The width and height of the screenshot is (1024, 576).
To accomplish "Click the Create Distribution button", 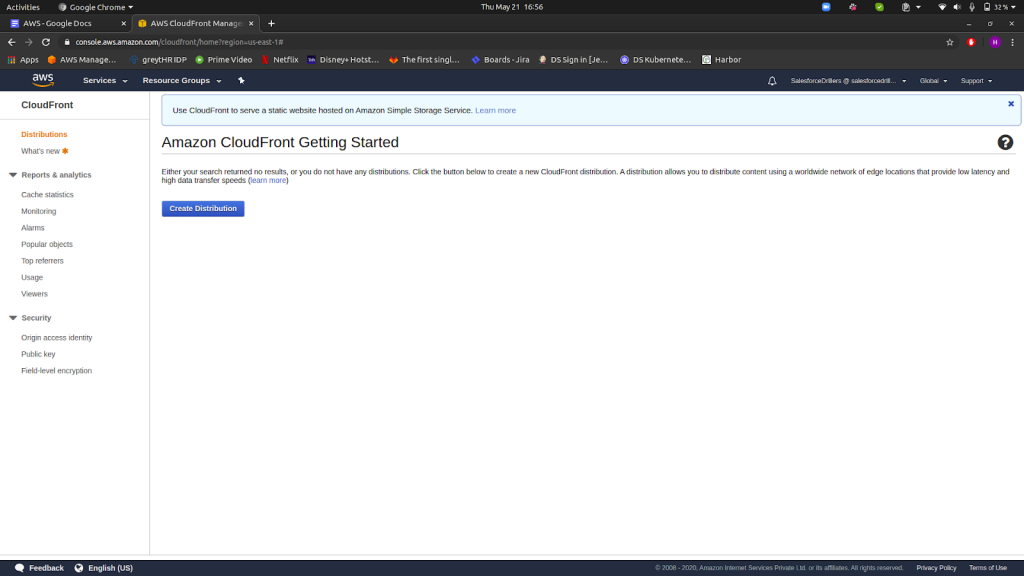I will coord(203,208).
